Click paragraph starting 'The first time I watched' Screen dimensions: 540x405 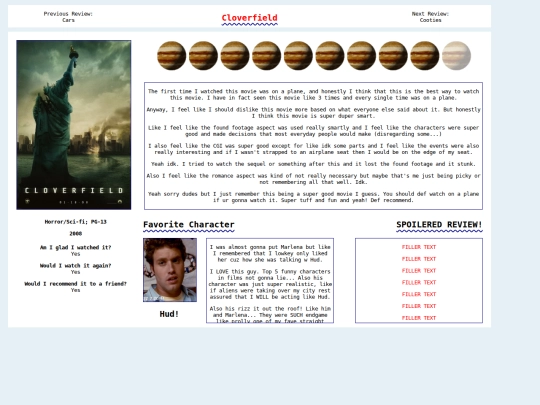pos(313,94)
